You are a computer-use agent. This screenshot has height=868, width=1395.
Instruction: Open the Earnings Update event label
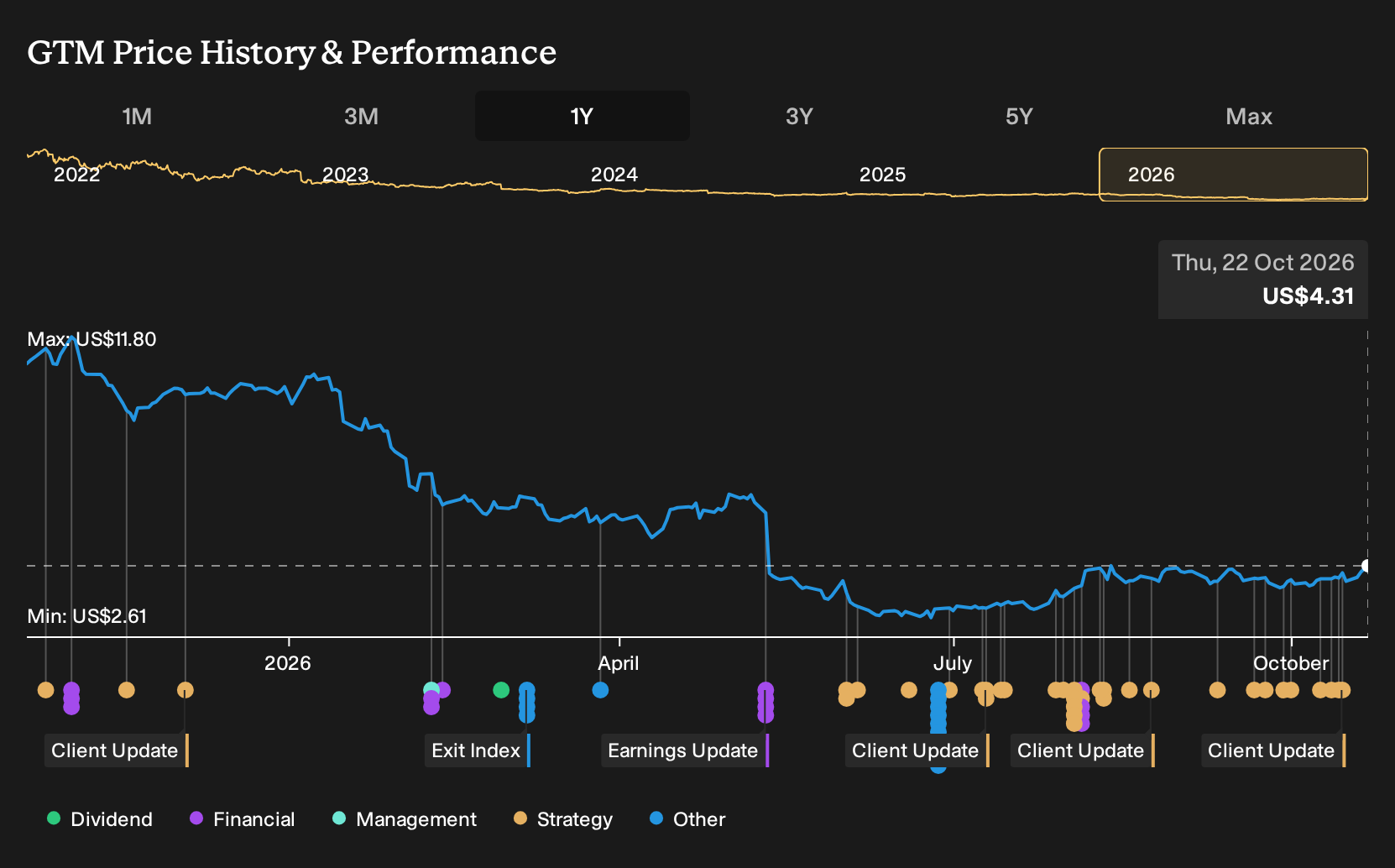click(x=685, y=750)
